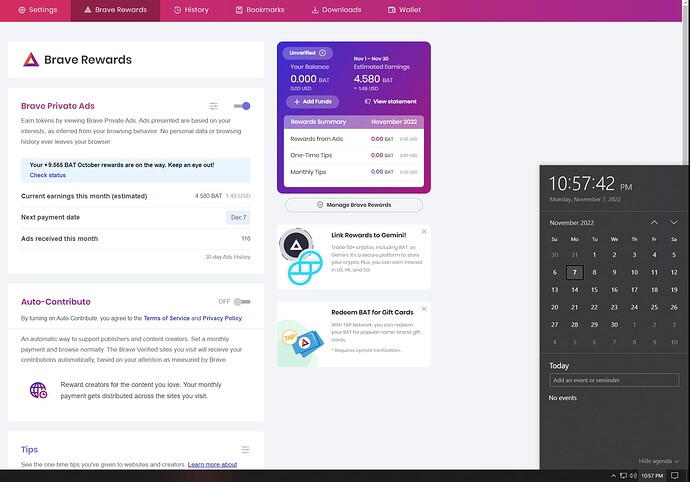Click the Auto-Contribute globe icon
The image size is (690, 482).
coord(38,390)
